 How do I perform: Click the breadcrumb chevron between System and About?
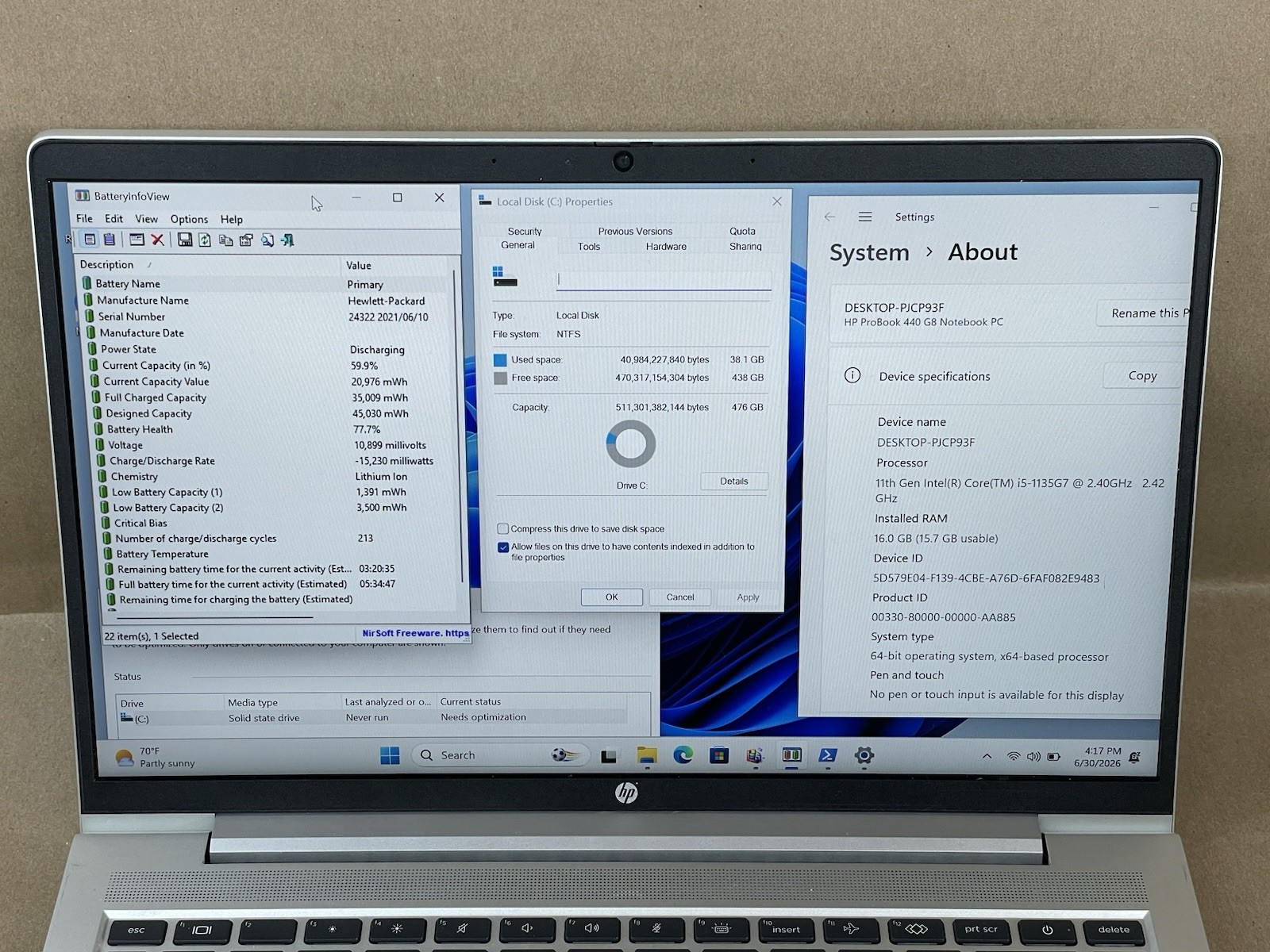point(929,251)
